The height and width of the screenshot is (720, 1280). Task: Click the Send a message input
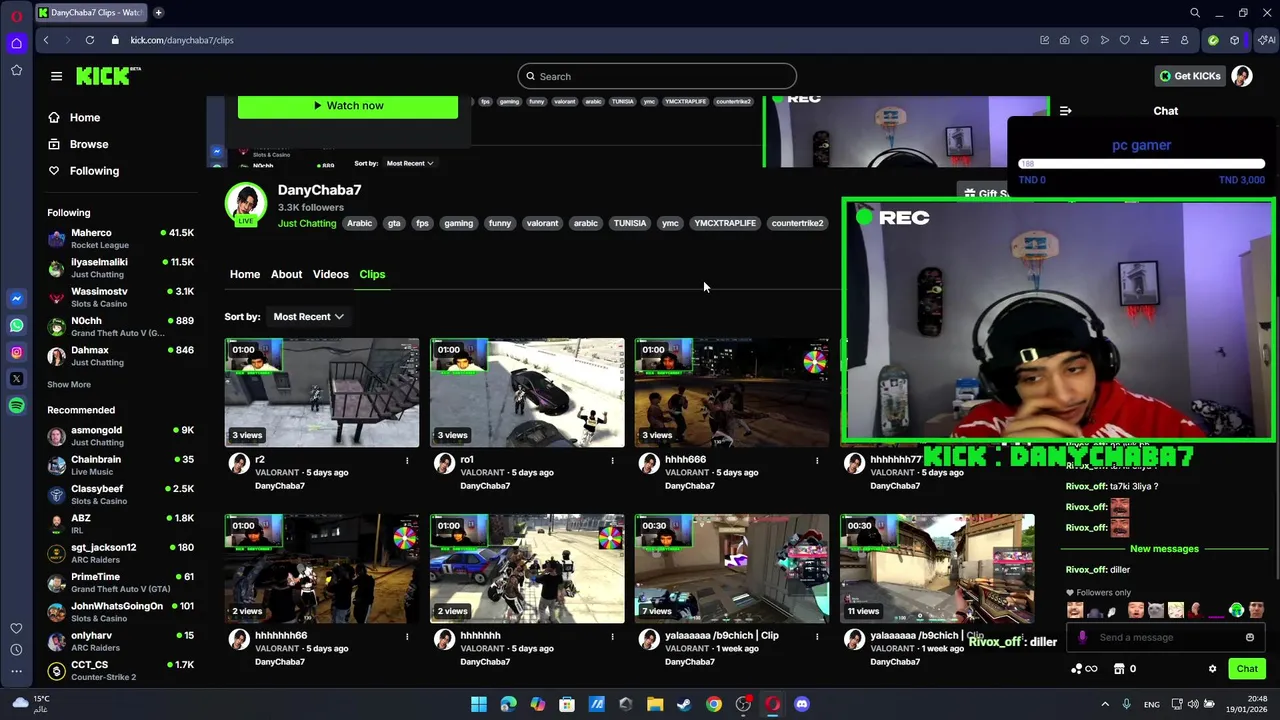click(x=1165, y=637)
